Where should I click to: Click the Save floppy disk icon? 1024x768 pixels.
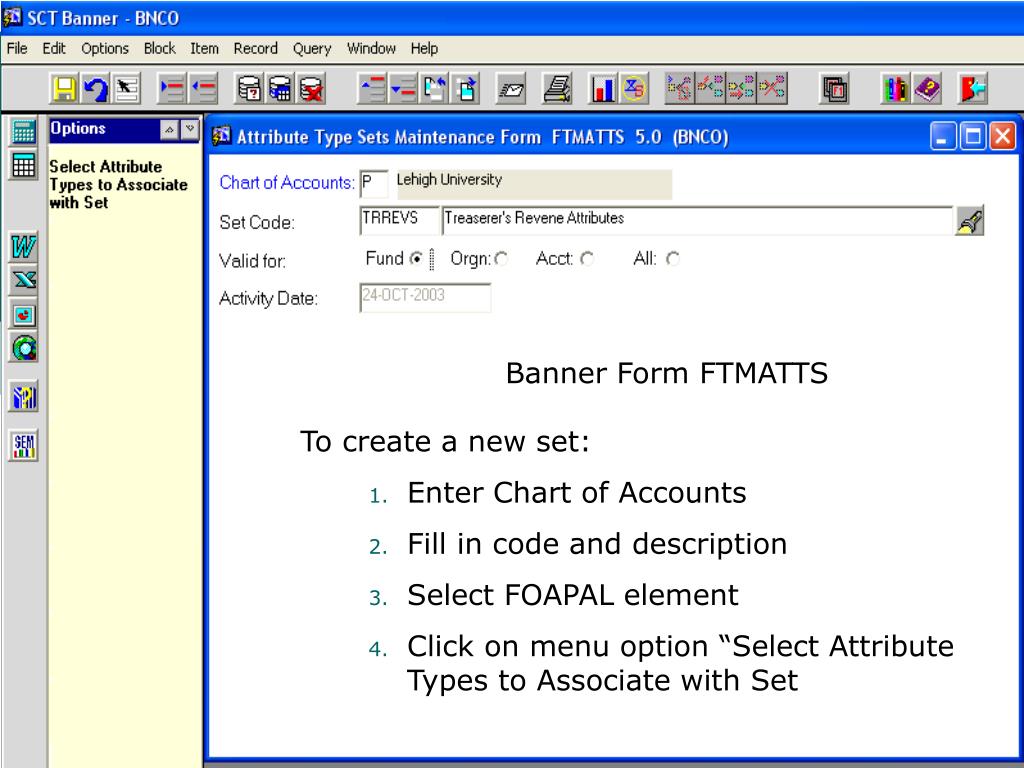coord(64,89)
